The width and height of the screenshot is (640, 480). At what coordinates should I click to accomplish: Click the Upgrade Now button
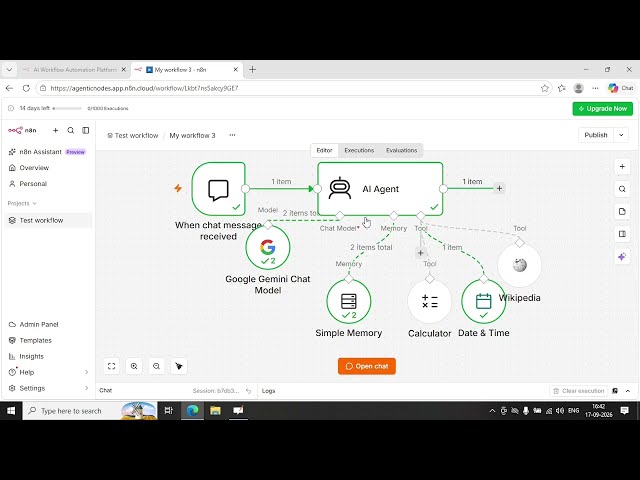[x=602, y=109]
